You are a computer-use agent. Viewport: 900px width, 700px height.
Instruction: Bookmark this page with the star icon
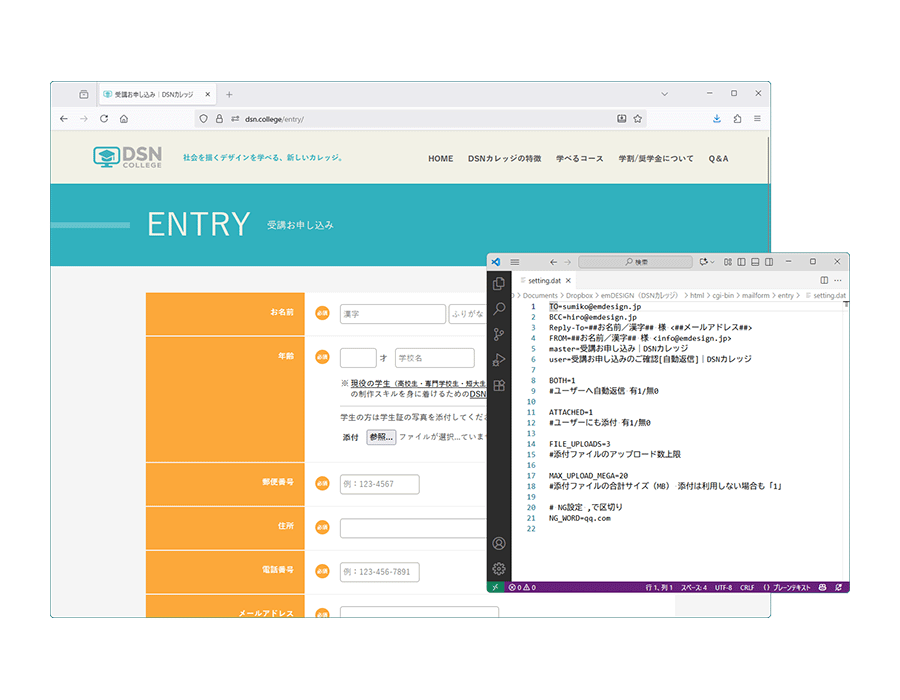click(637, 118)
